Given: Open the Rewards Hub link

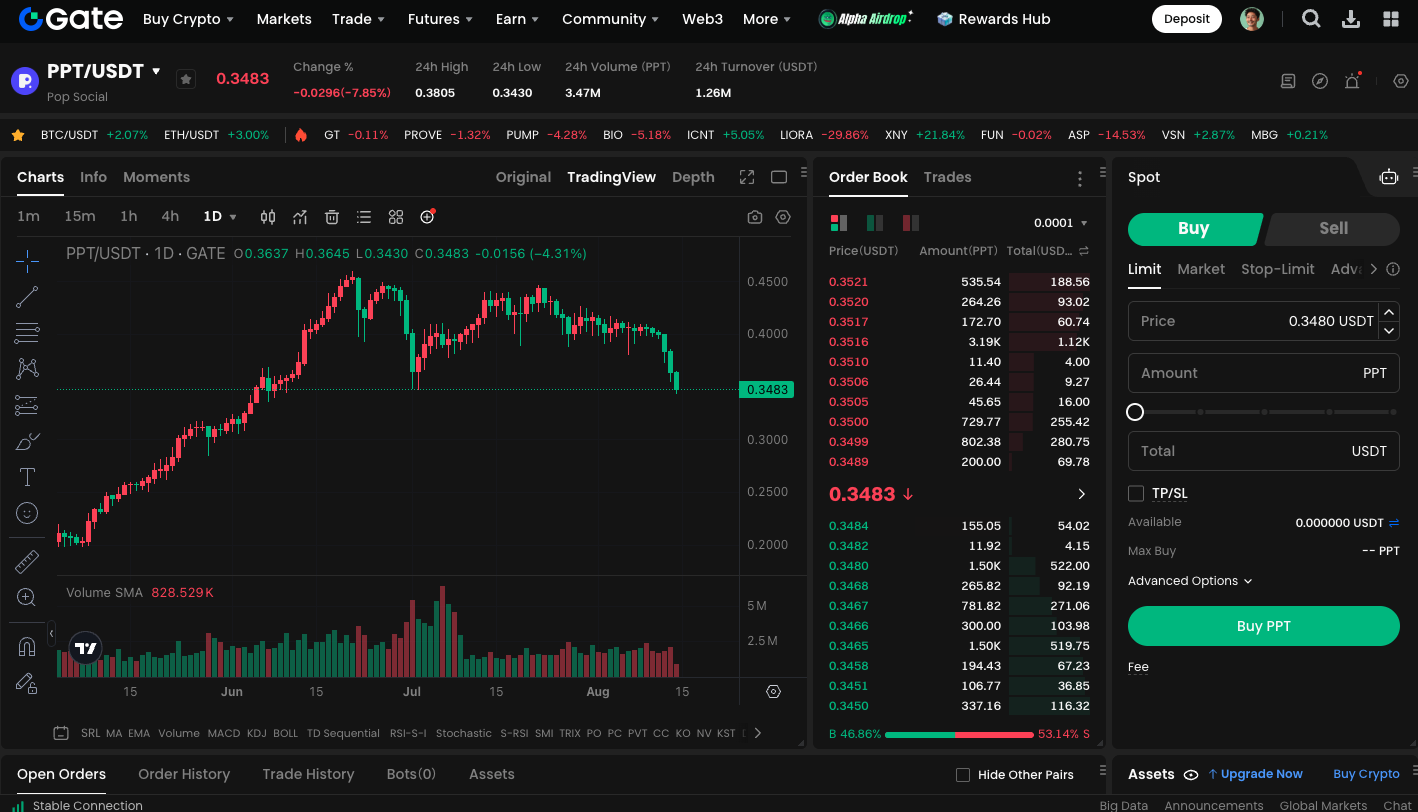Looking at the screenshot, I should pyautogui.click(x=994, y=19).
